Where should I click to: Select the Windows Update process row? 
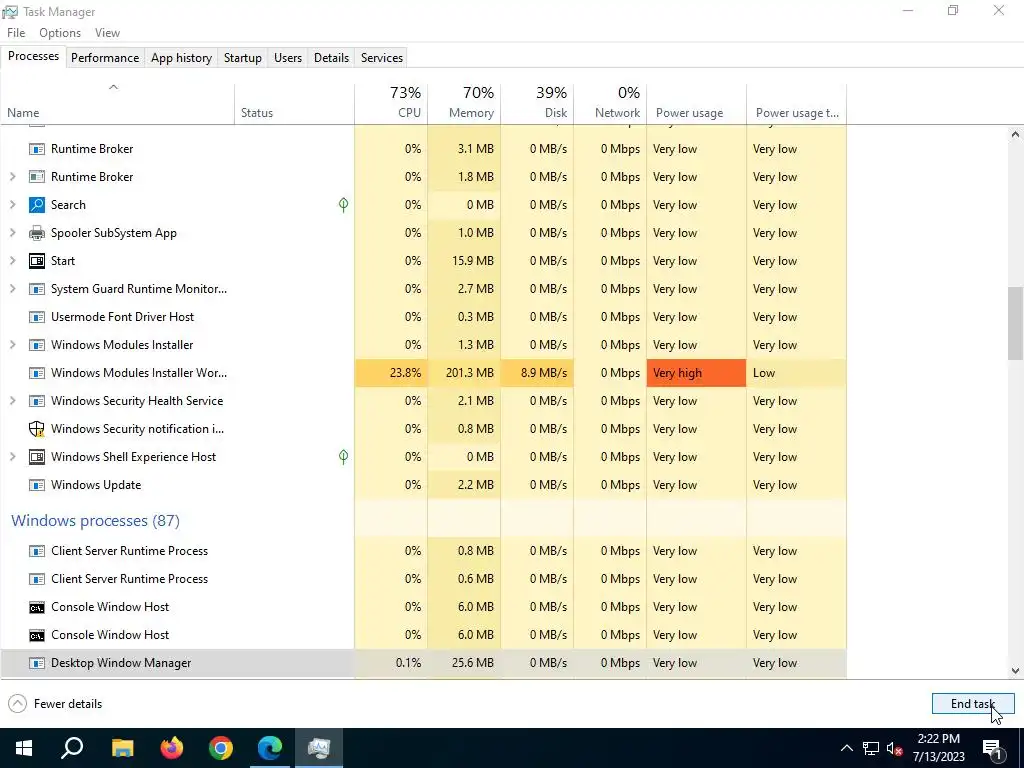coord(423,485)
